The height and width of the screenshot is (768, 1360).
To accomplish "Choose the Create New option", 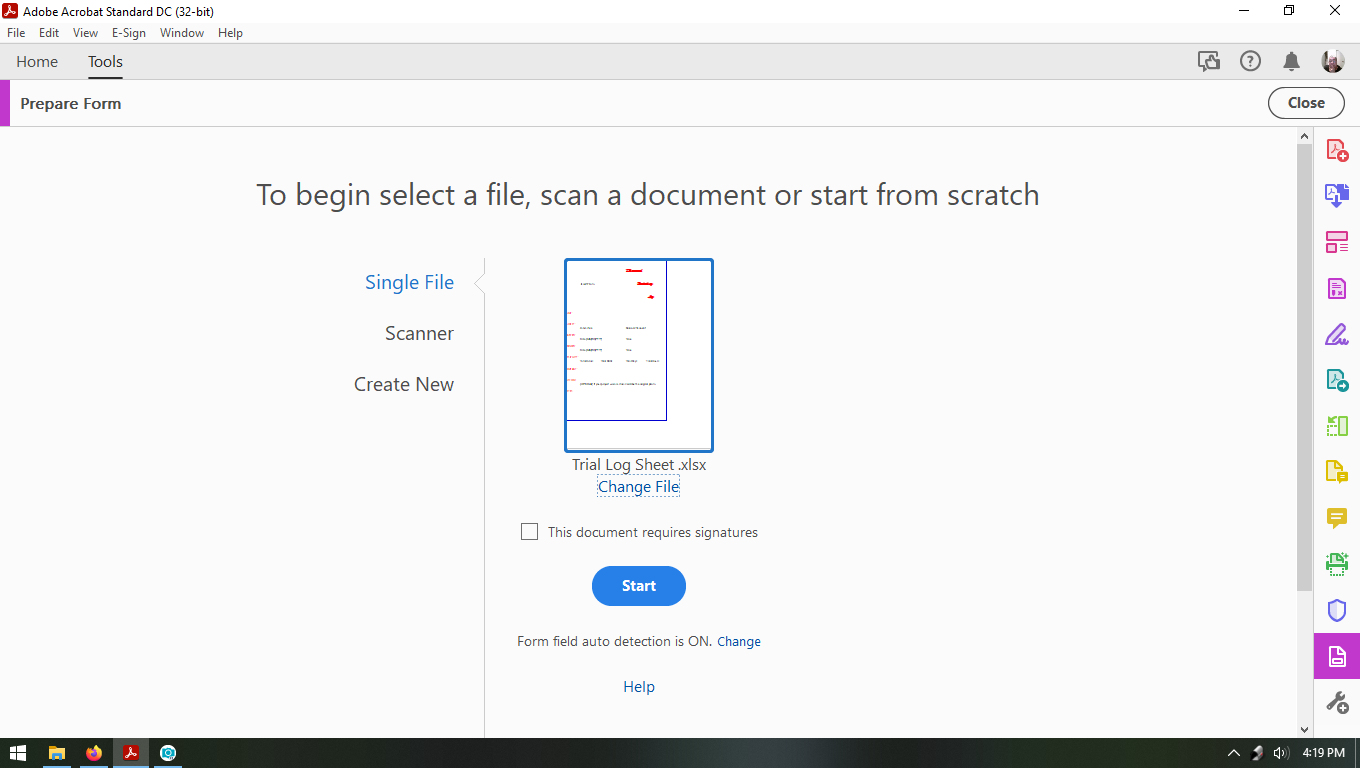I will pyautogui.click(x=404, y=384).
